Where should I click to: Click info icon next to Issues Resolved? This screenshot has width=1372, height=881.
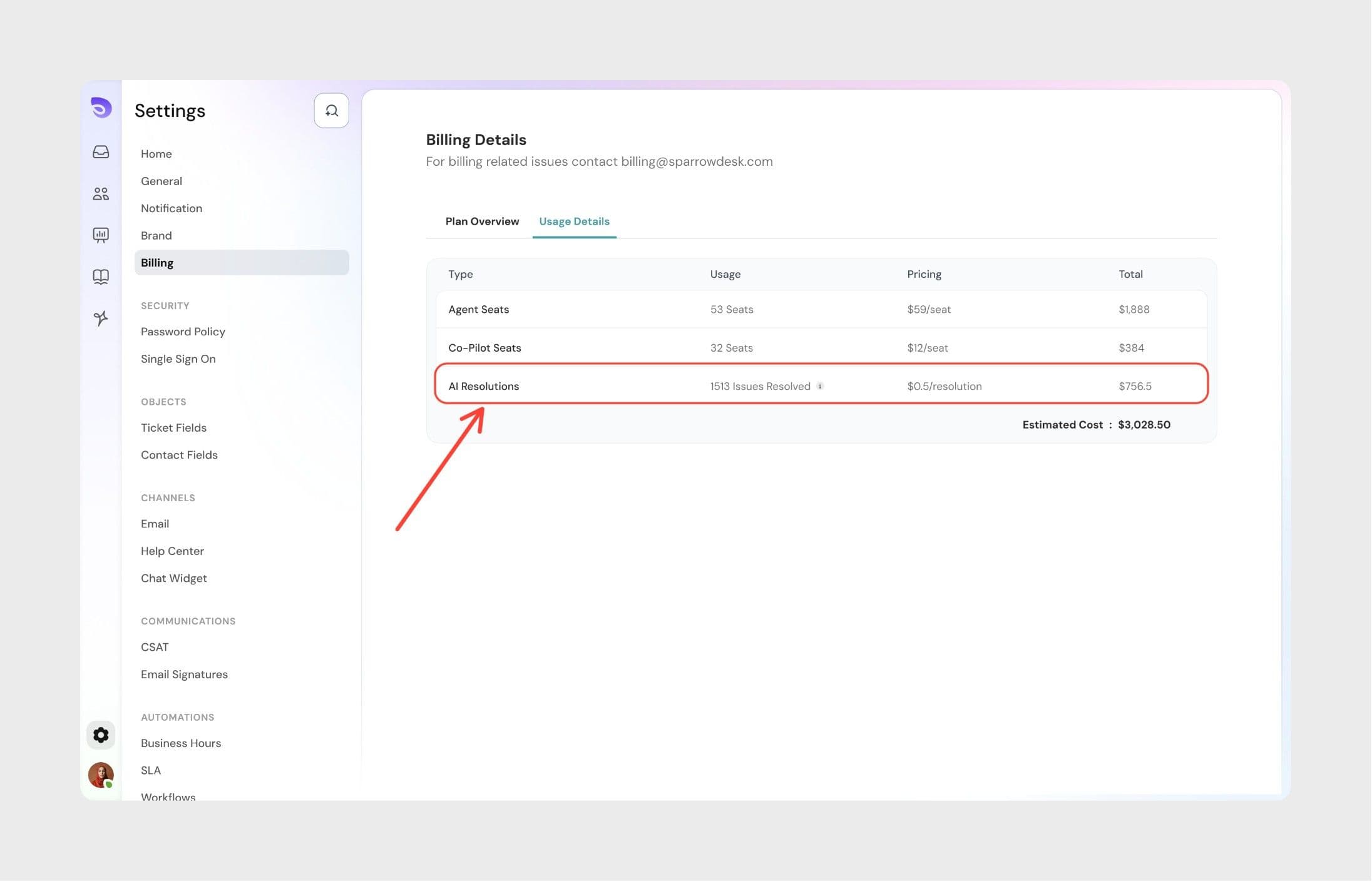coord(820,386)
